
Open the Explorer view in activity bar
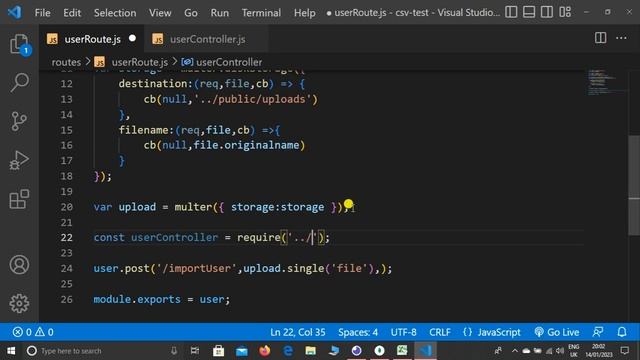tap(19, 44)
